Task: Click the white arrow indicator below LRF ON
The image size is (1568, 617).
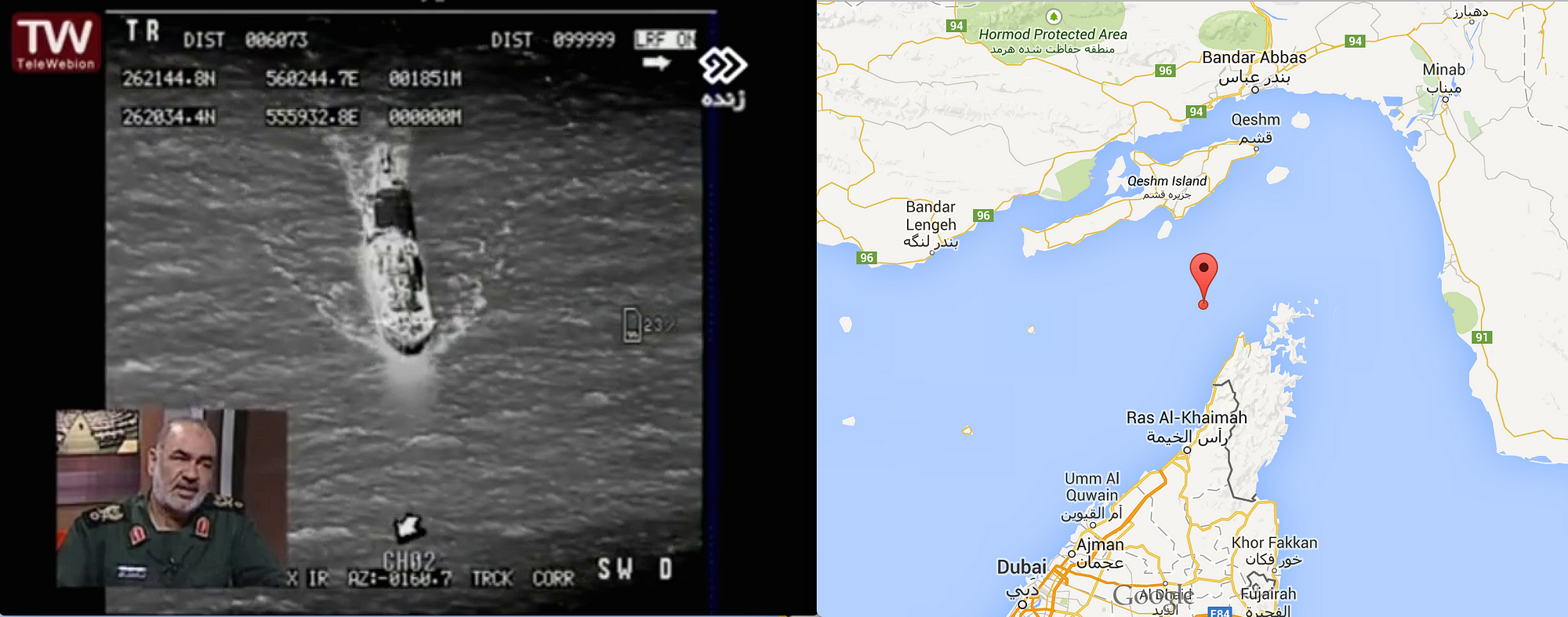Action: (x=656, y=63)
